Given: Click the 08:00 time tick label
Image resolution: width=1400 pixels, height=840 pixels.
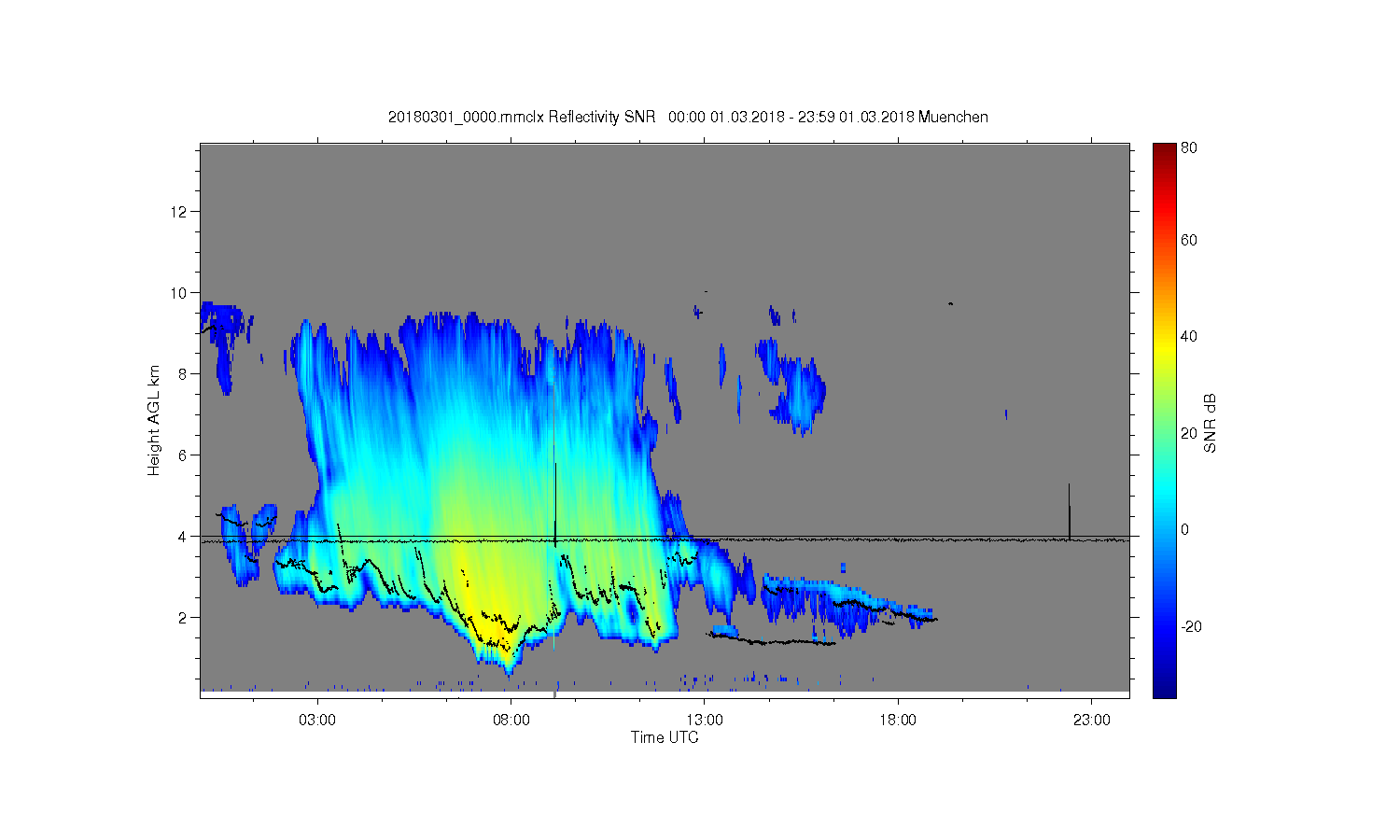Looking at the screenshot, I should point(511,720).
